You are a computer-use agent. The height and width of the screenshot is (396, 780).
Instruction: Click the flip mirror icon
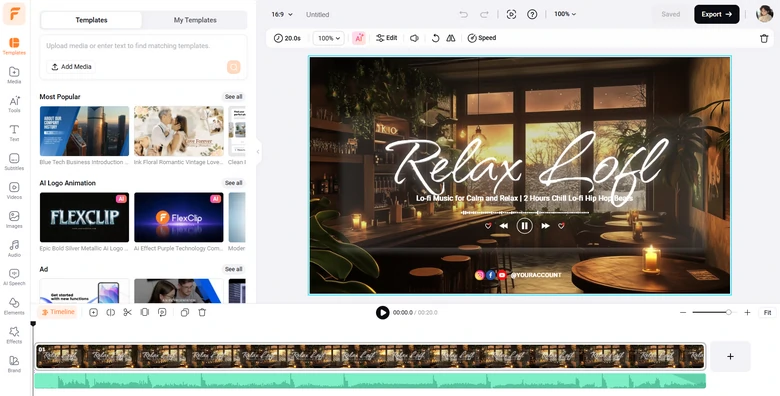[x=451, y=38]
